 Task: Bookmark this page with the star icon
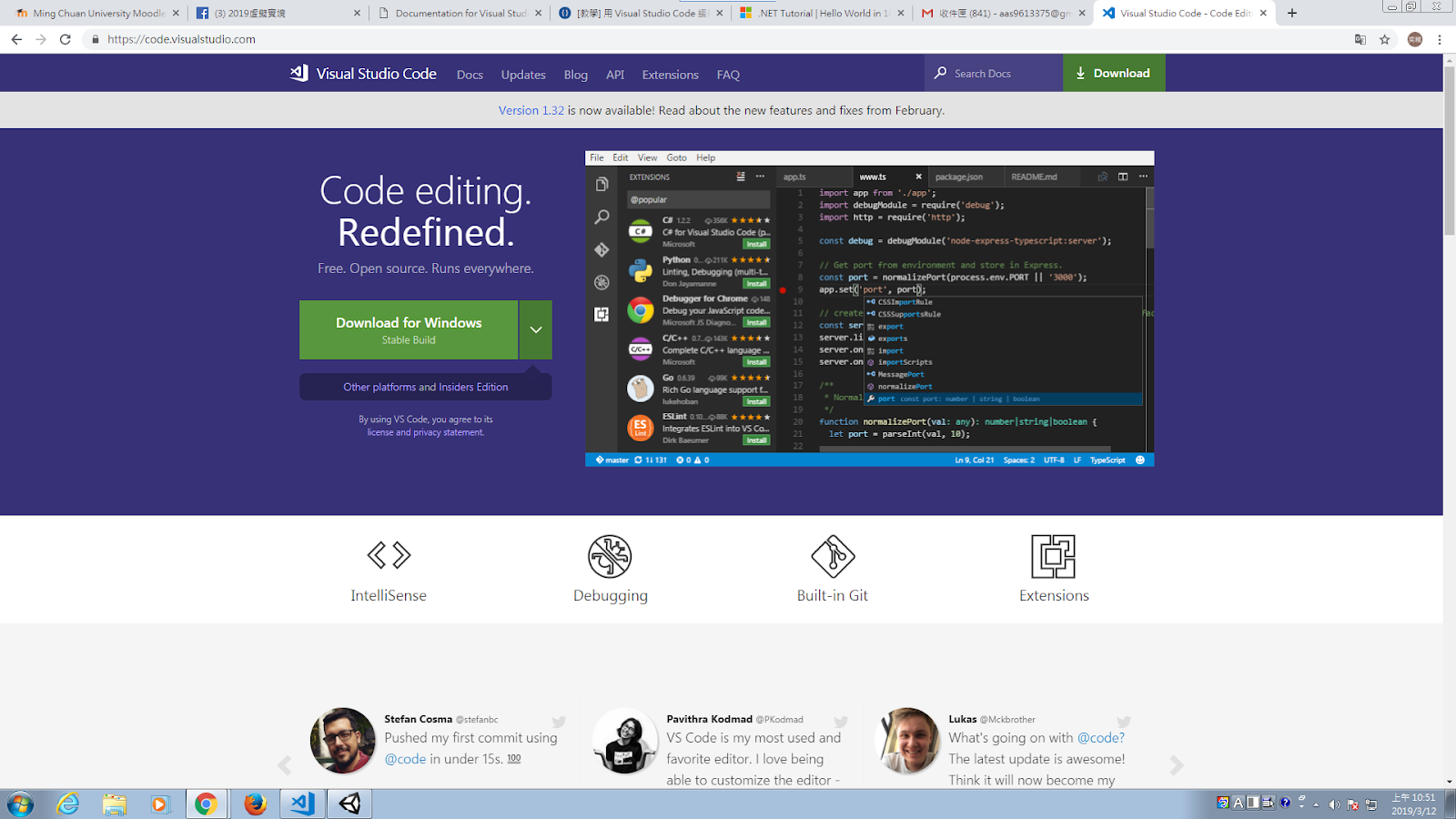(1385, 39)
